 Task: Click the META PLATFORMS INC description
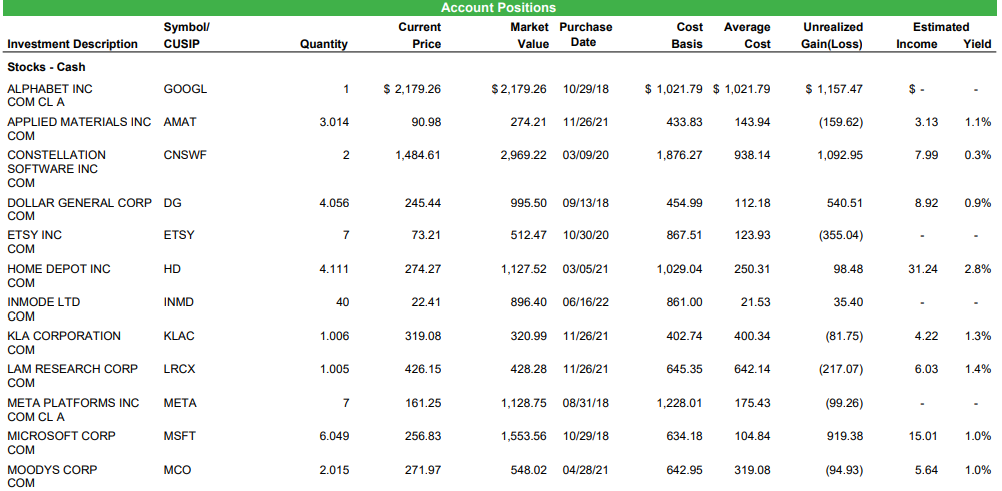pyautogui.click(x=73, y=410)
